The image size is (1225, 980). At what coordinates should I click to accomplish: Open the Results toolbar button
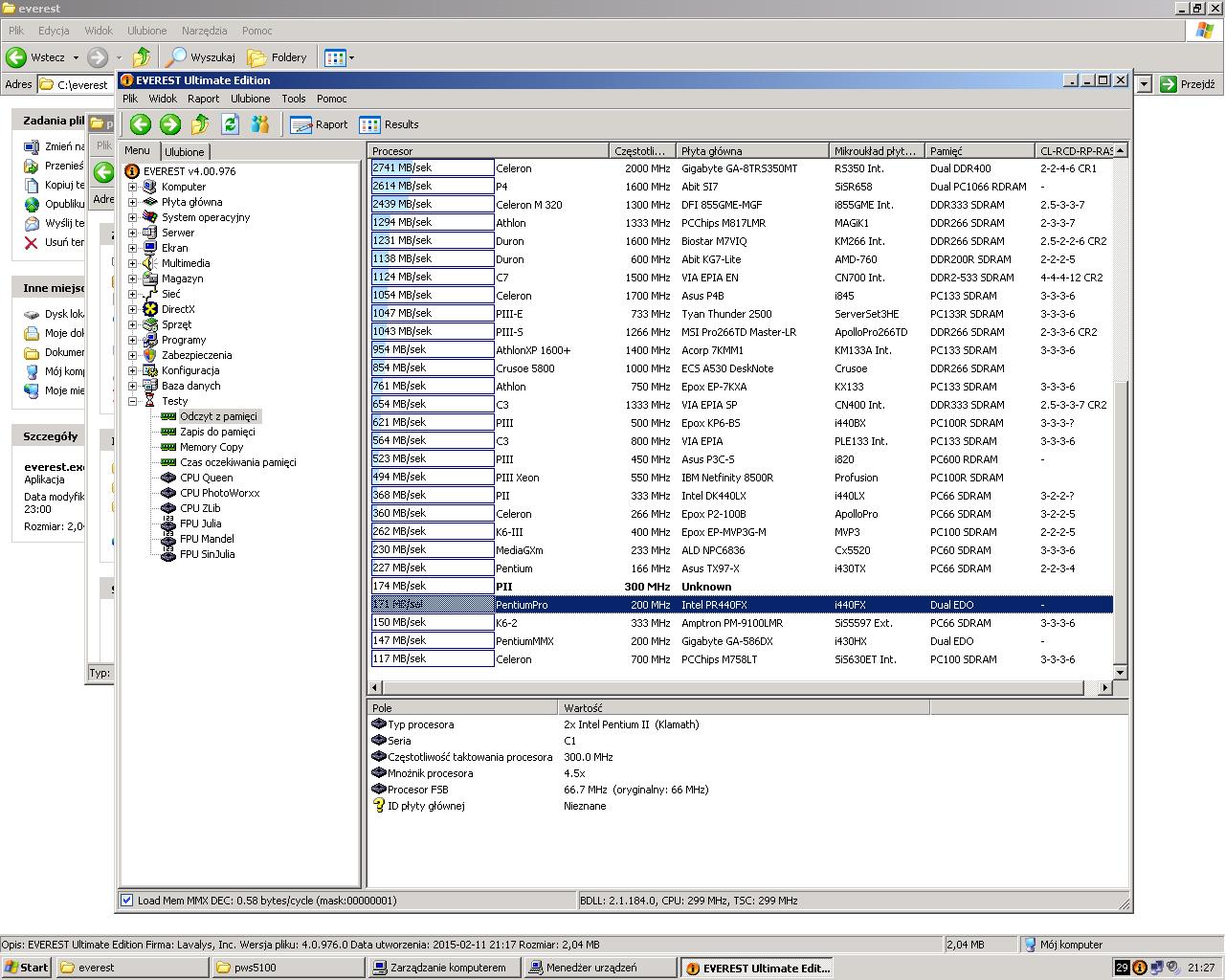pyautogui.click(x=389, y=124)
